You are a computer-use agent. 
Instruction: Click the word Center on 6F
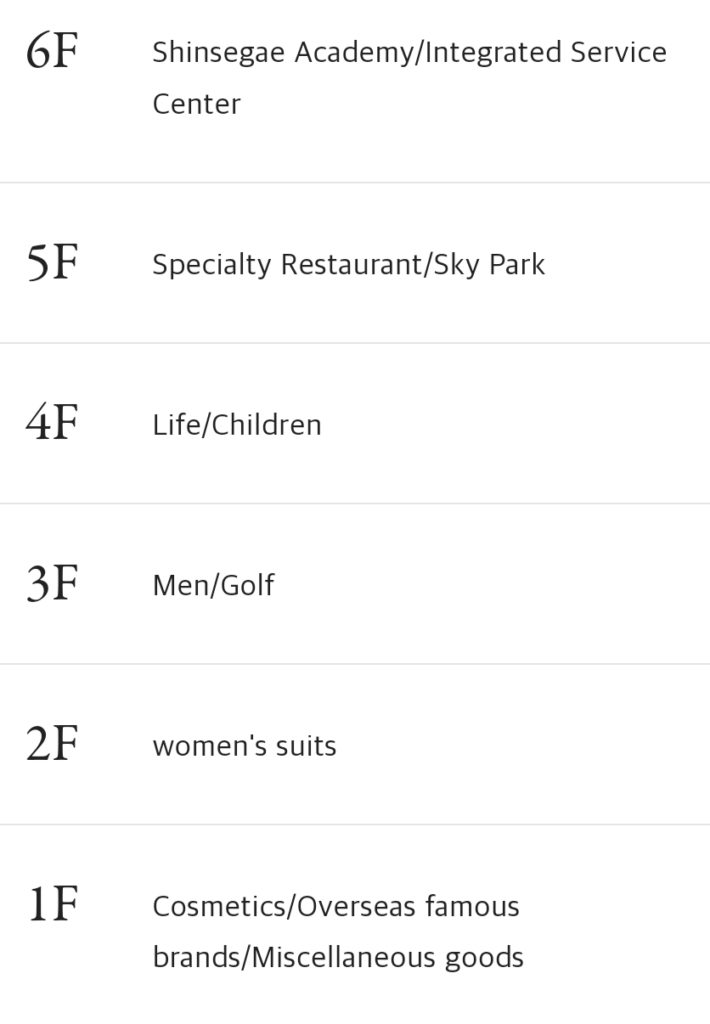(x=196, y=105)
